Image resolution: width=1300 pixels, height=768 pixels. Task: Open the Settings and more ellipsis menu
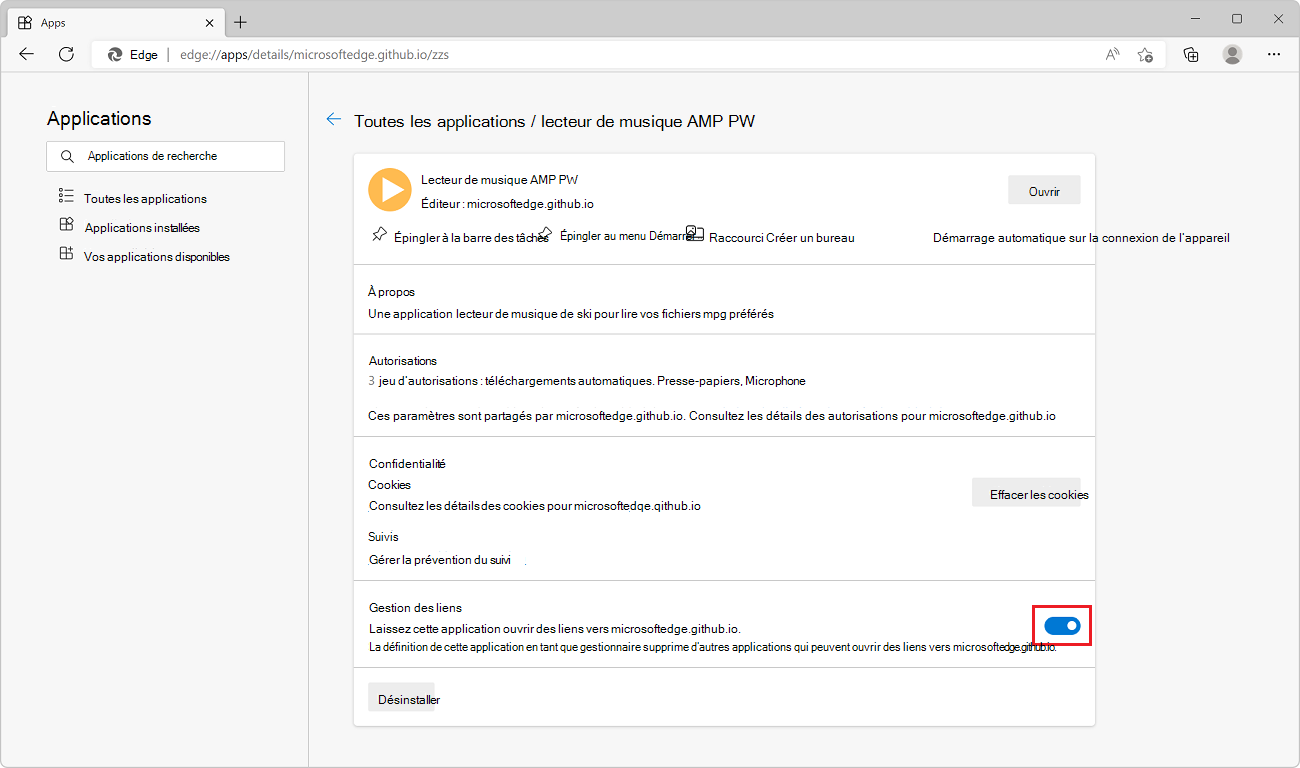coord(1273,55)
